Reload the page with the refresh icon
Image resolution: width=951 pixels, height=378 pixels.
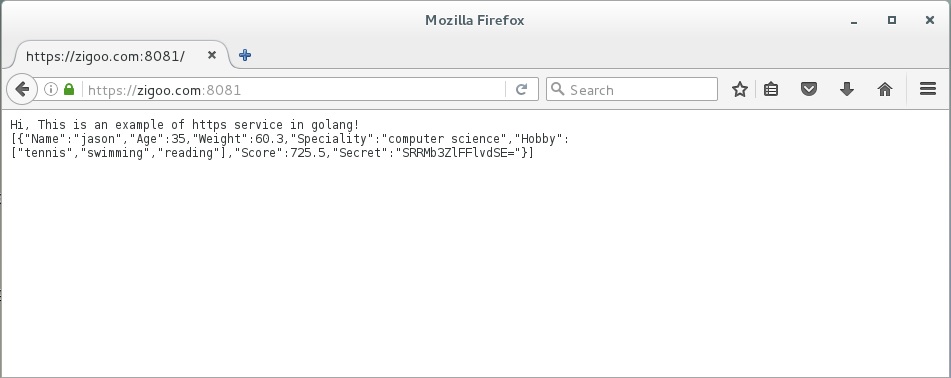click(x=521, y=90)
